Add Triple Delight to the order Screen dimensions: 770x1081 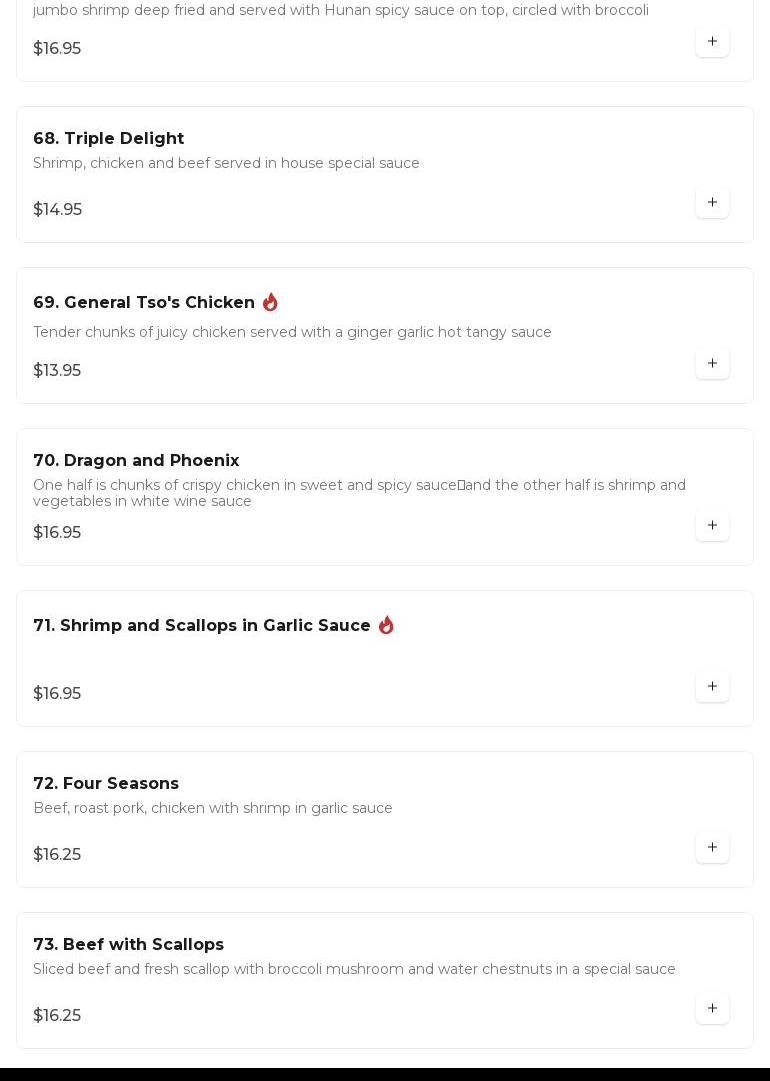tap(712, 202)
